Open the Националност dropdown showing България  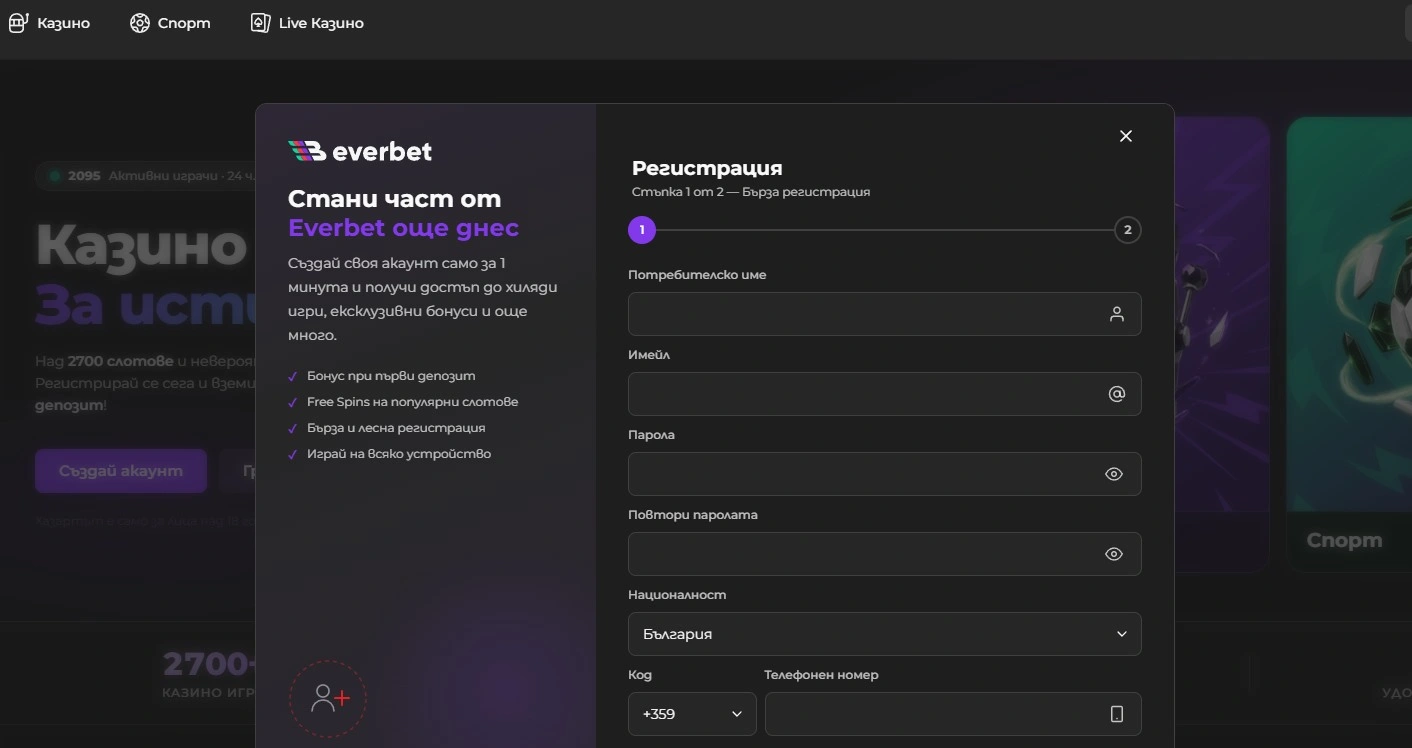coord(884,634)
